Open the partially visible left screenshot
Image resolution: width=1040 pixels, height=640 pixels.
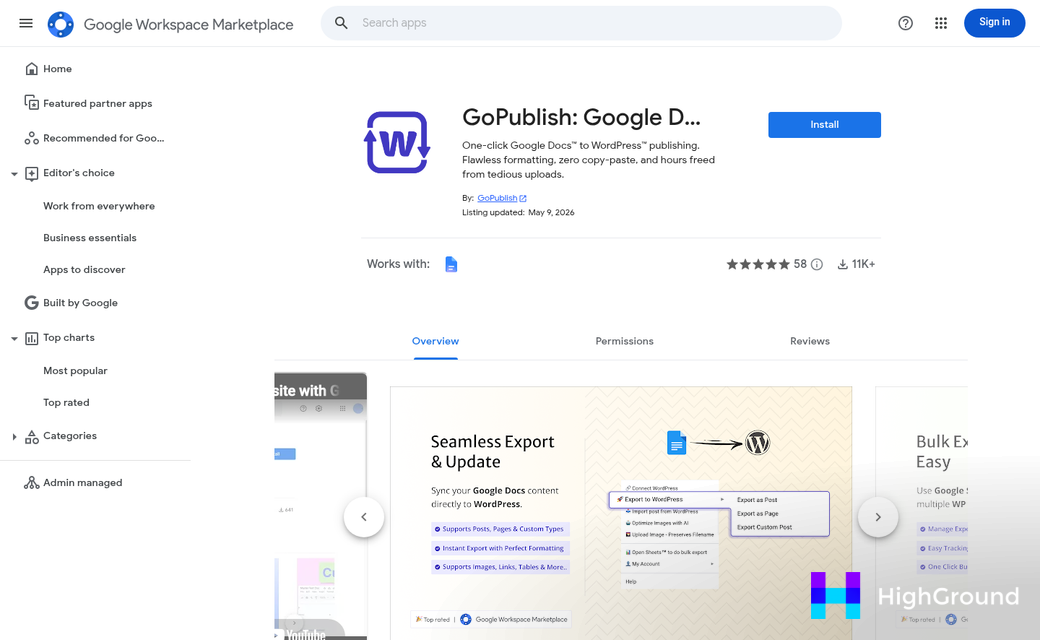click(320, 506)
